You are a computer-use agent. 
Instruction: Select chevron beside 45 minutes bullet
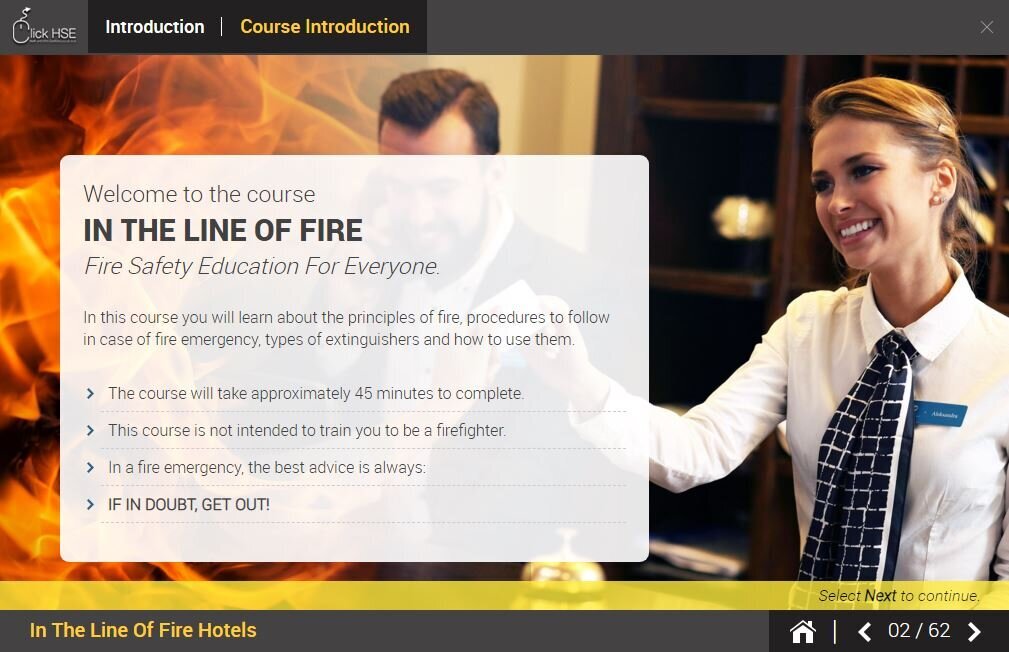pyautogui.click(x=90, y=393)
